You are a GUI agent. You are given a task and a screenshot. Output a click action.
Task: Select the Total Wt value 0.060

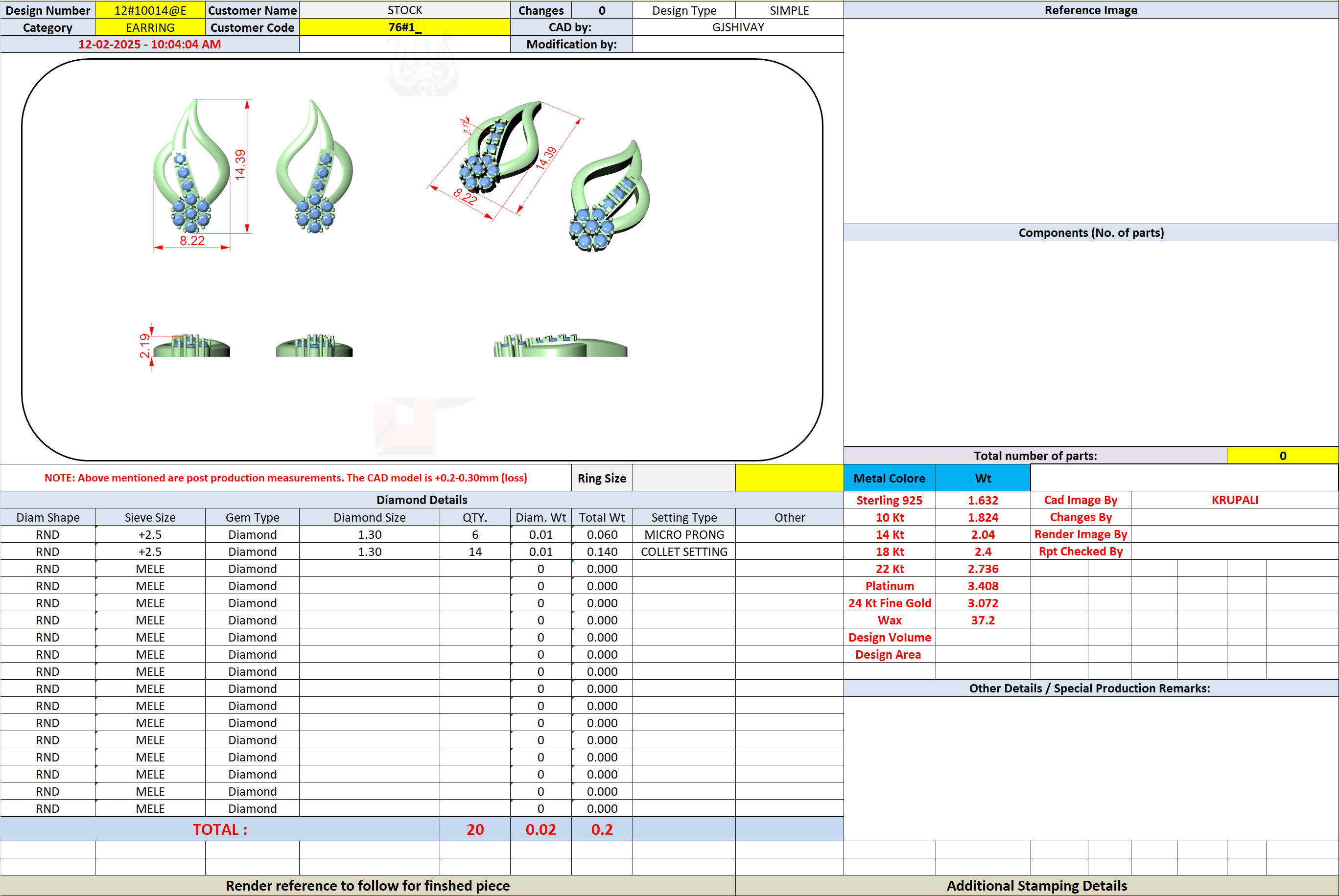[602, 534]
